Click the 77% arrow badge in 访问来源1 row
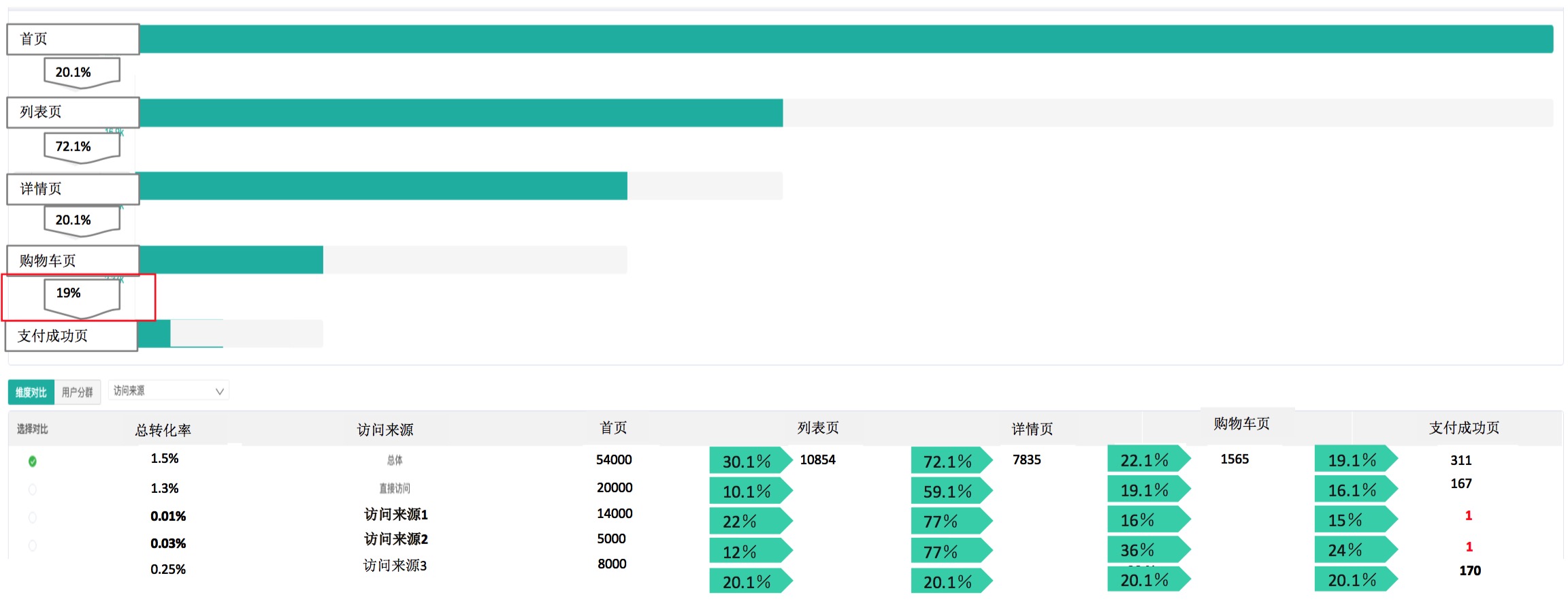This screenshot has height=610, width=1568. tap(952, 521)
